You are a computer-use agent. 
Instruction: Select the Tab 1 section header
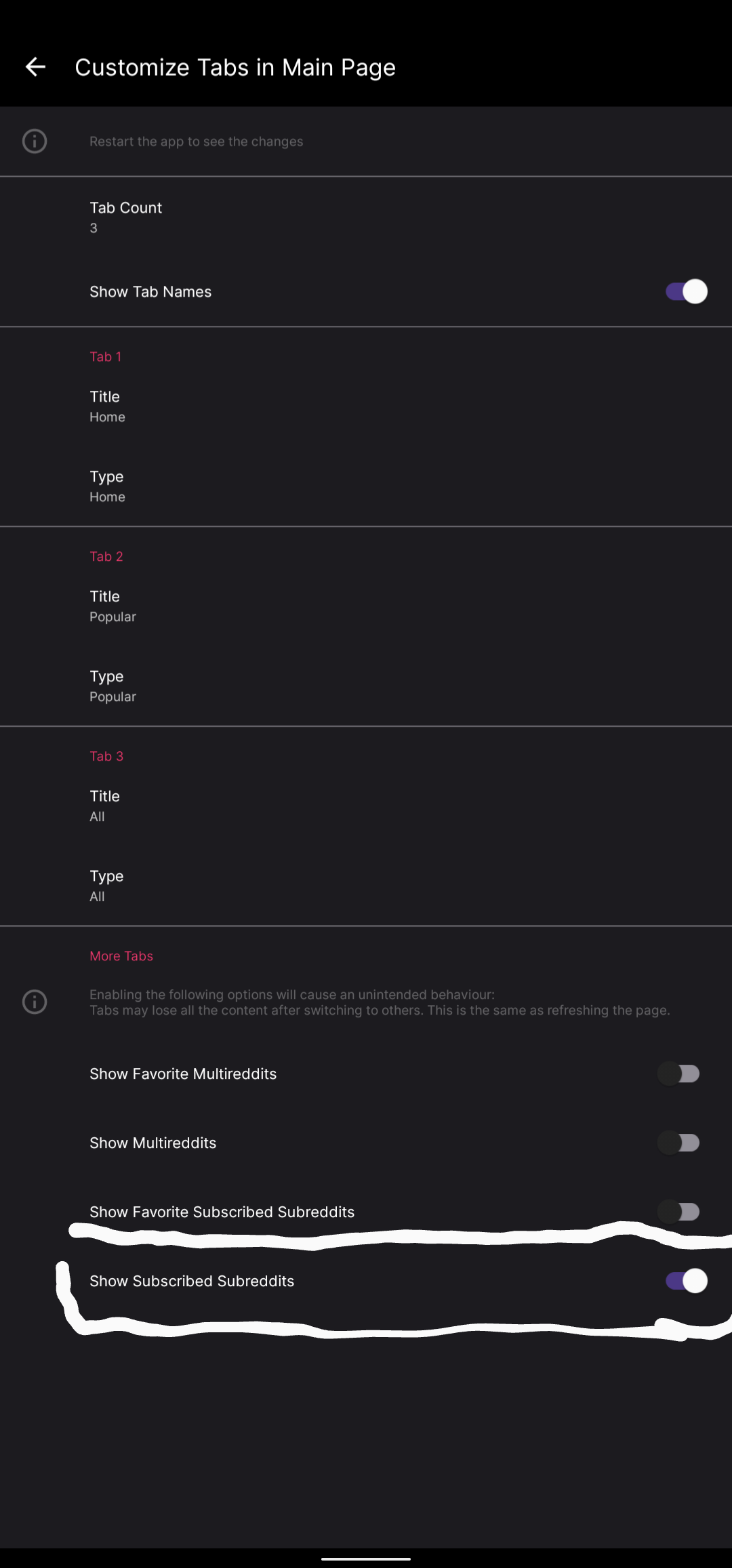106,356
